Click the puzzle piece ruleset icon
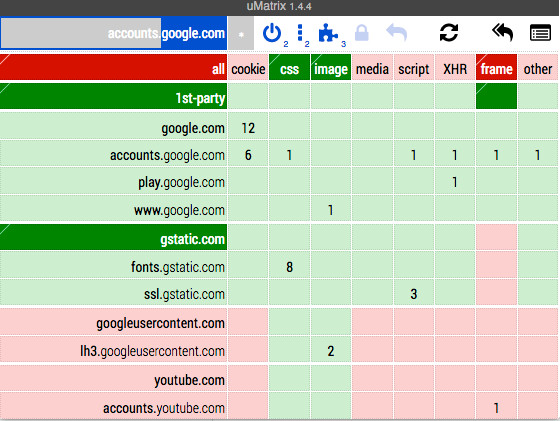 point(328,33)
